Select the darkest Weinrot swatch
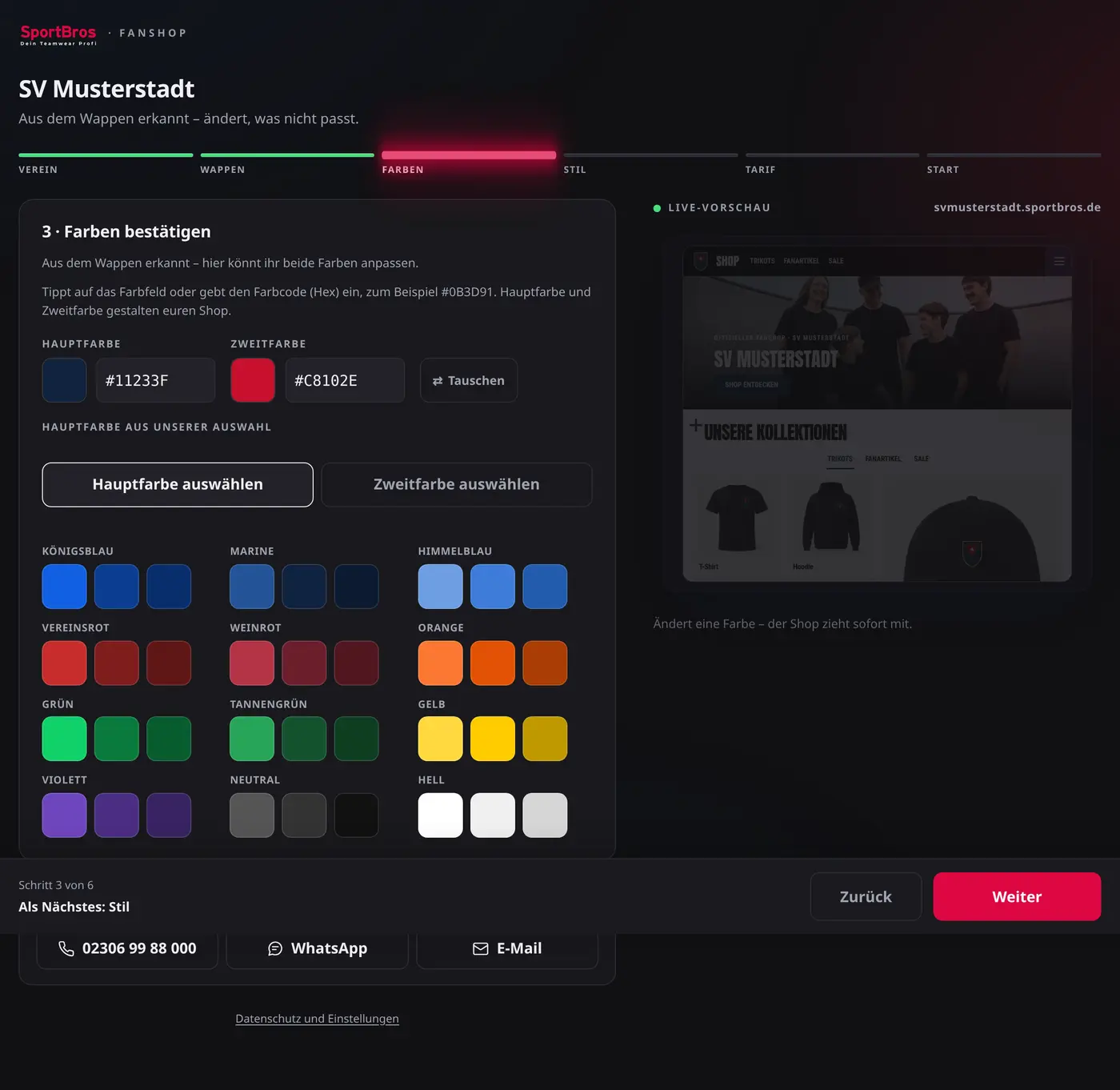Image resolution: width=1120 pixels, height=1090 pixels. pos(357,663)
